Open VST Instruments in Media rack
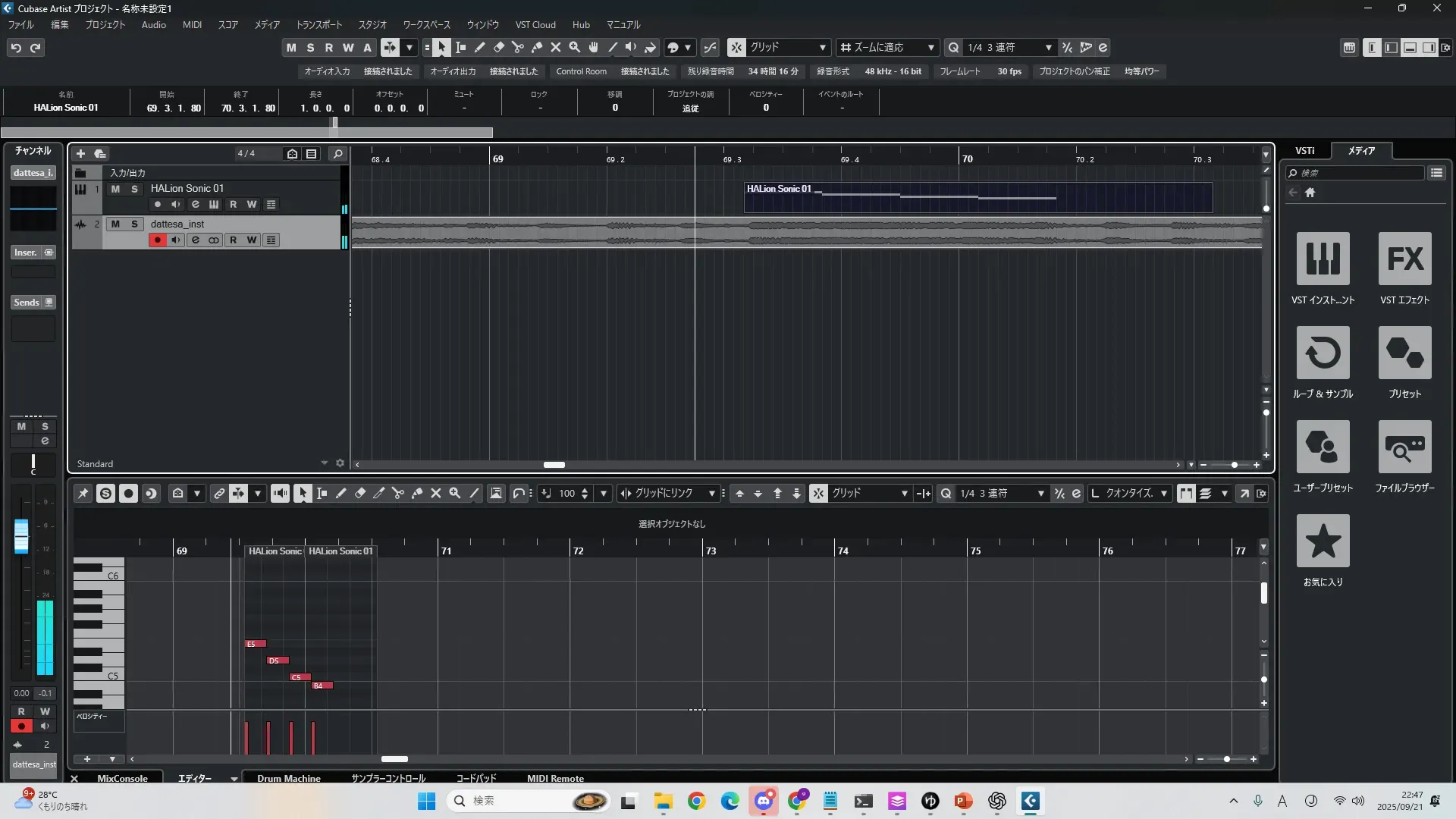The image size is (1456, 819). [1323, 259]
